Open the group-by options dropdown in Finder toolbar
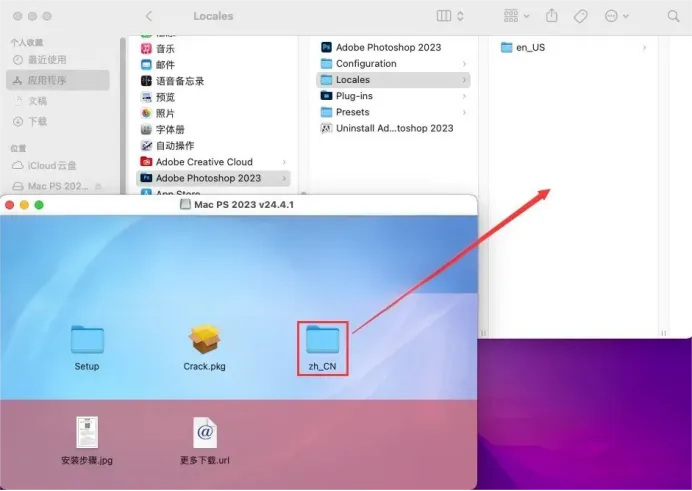The width and height of the screenshot is (692, 491). pos(516,16)
